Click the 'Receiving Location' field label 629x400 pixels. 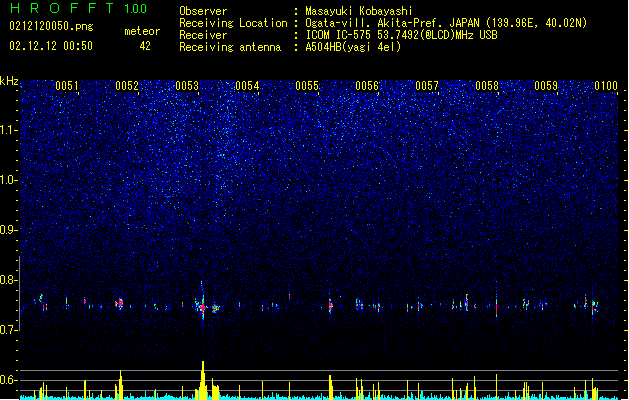click(x=233, y=23)
